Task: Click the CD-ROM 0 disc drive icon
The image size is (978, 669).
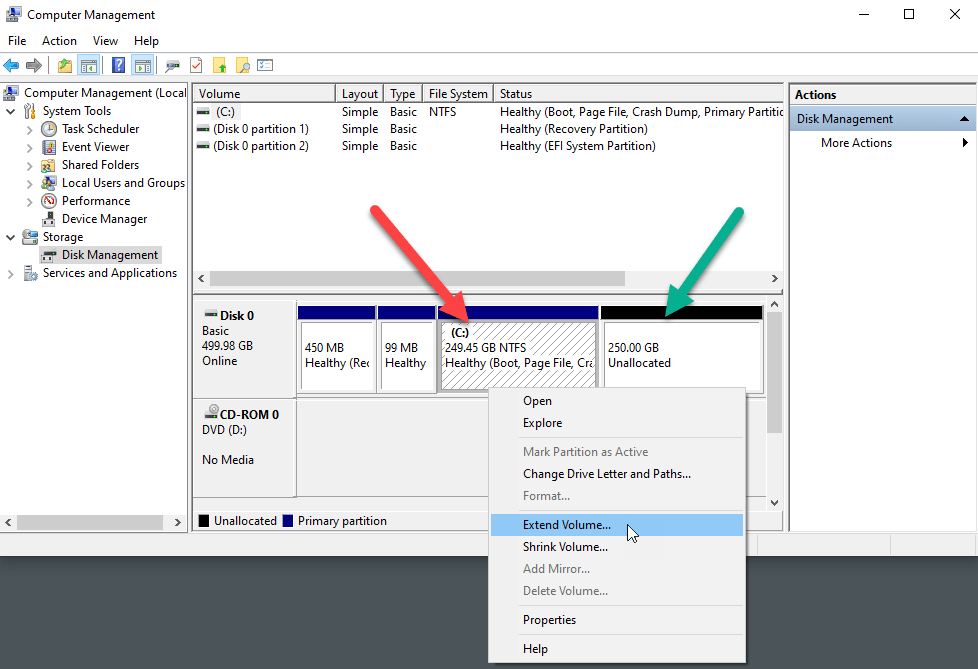Action: (212, 414)
